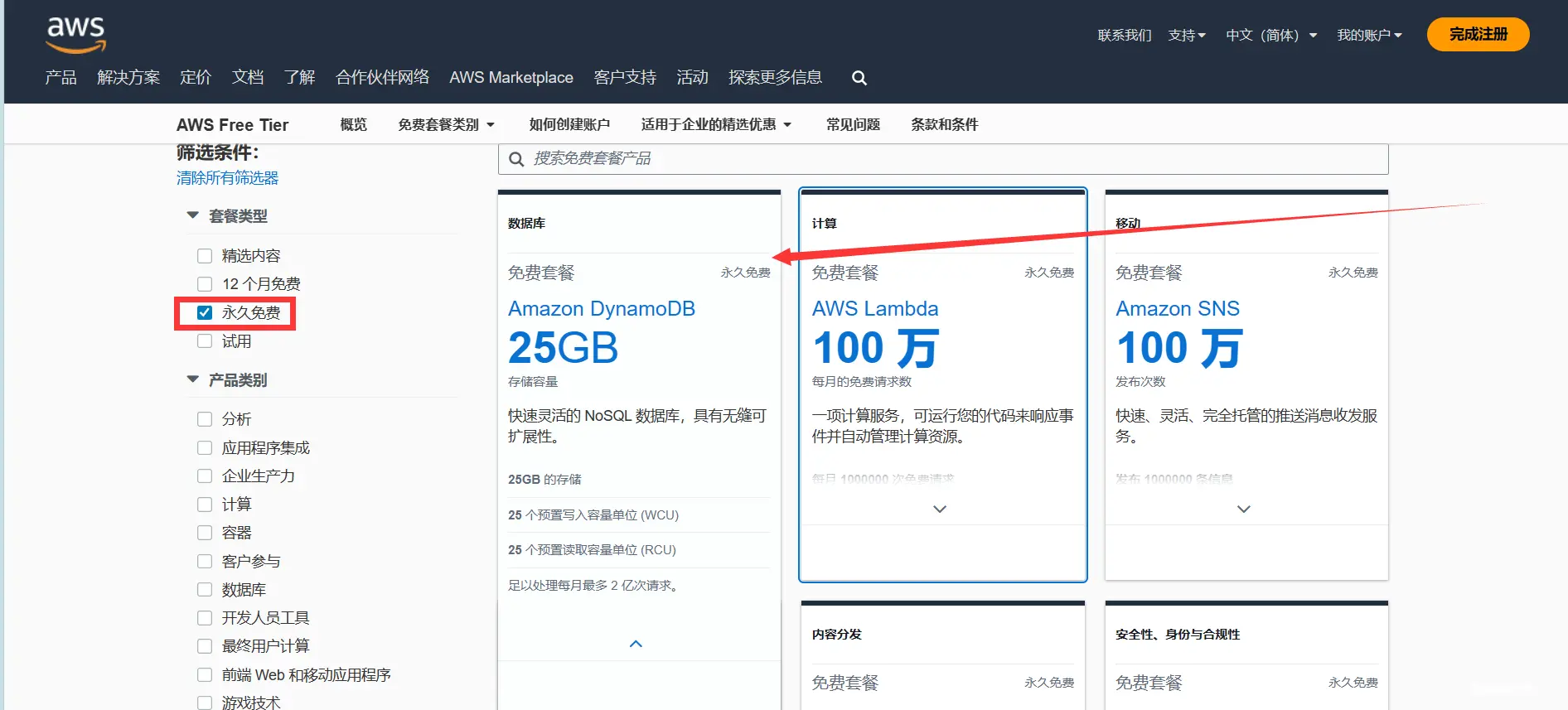Open the Amazon SNS link

[1178, 309]
